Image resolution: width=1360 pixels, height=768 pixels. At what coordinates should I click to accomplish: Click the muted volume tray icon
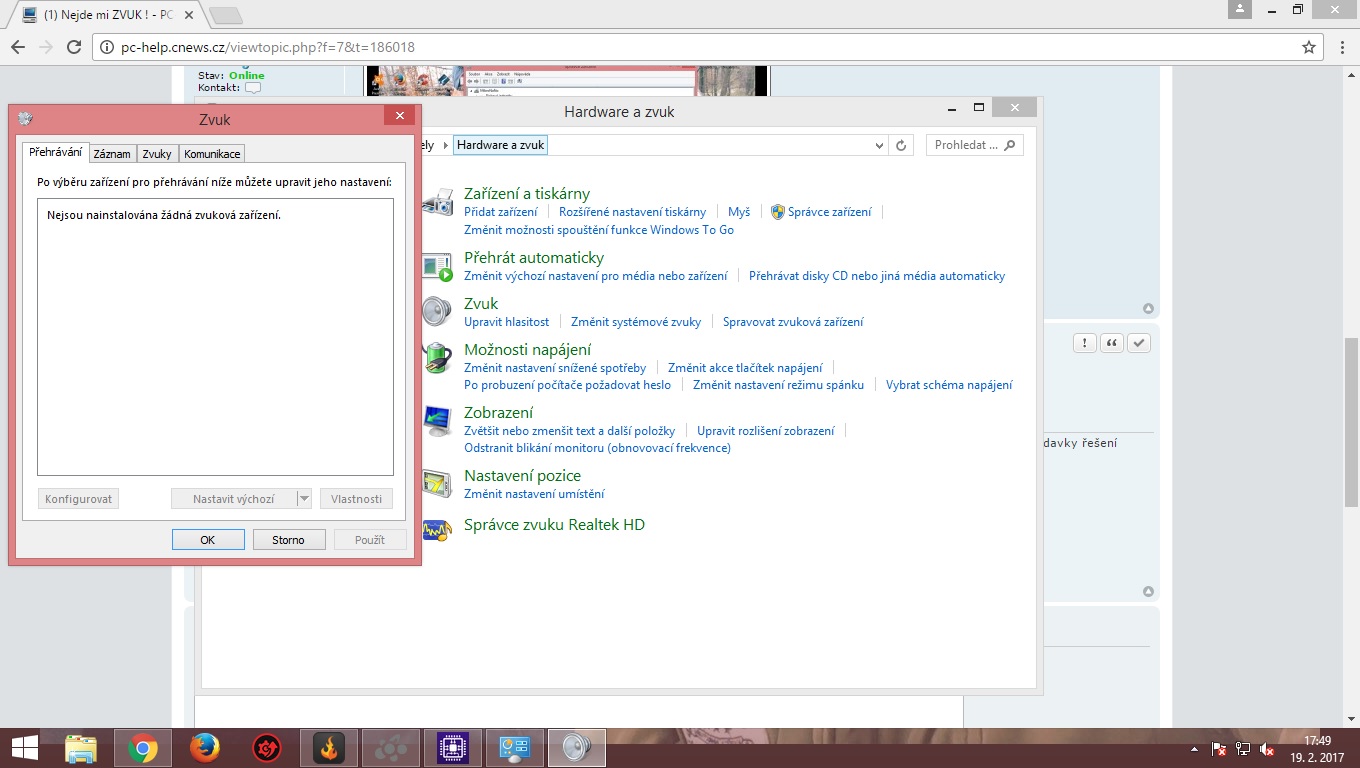coord(1267,748)
